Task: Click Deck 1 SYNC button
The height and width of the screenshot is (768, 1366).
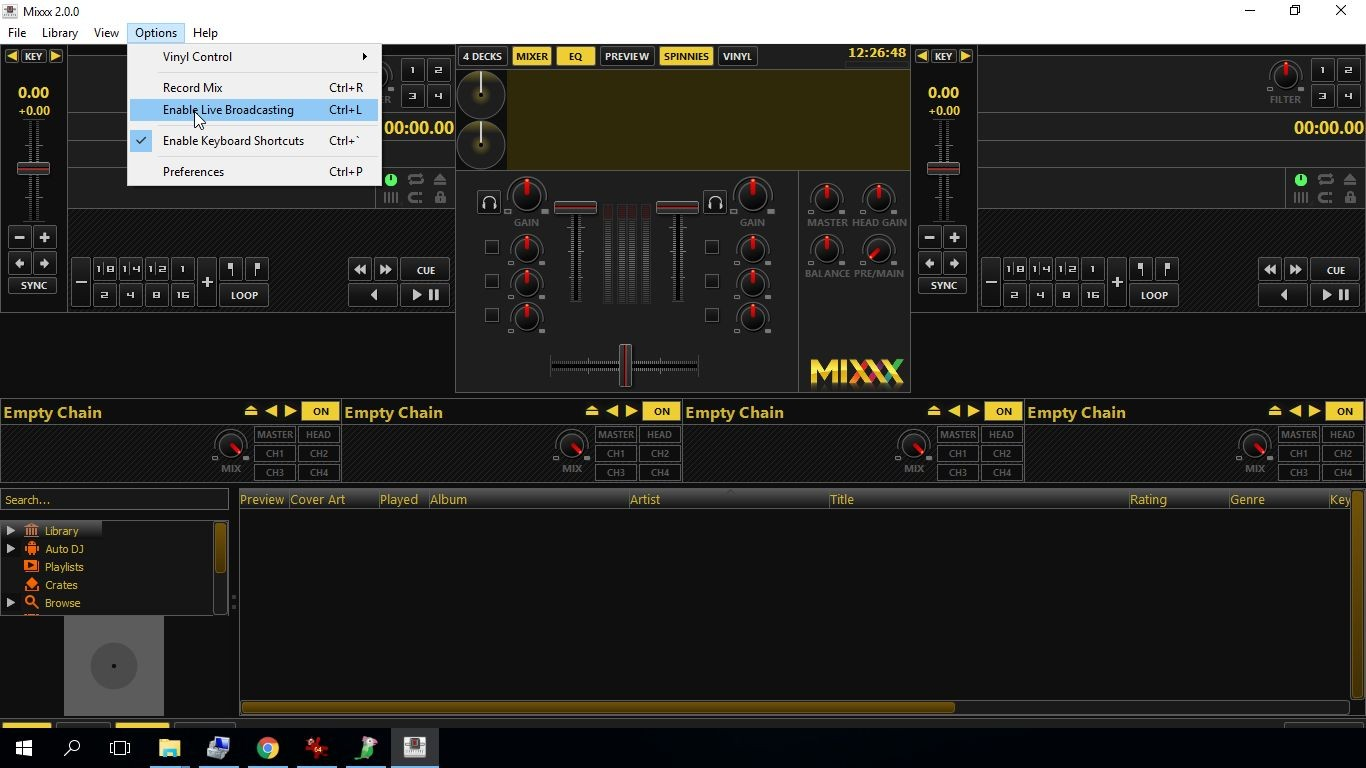Action: 34,286
